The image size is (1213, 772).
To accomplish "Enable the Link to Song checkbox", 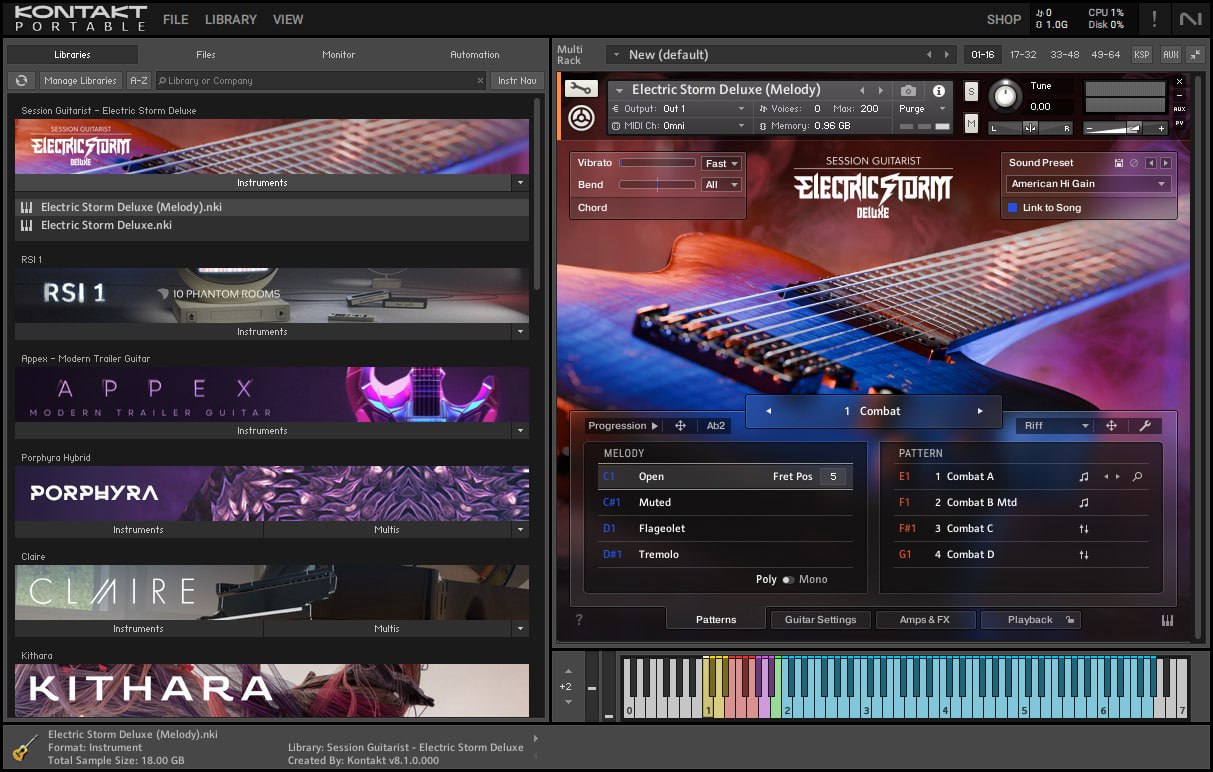I will click(1013, 208).
